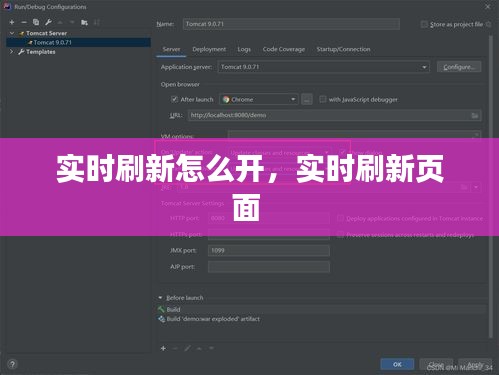
Task: Add a new run configuration
Action: [x=12, y=22]
